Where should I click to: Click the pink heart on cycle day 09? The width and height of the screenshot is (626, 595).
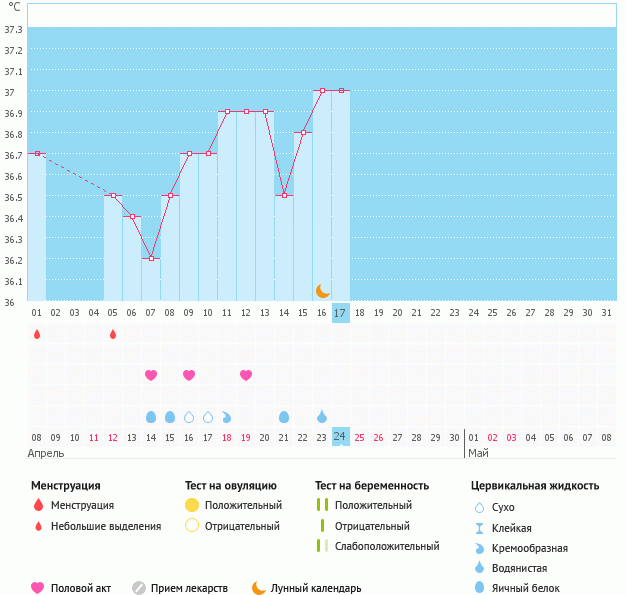pyautogui.click(x=189, y=375)
